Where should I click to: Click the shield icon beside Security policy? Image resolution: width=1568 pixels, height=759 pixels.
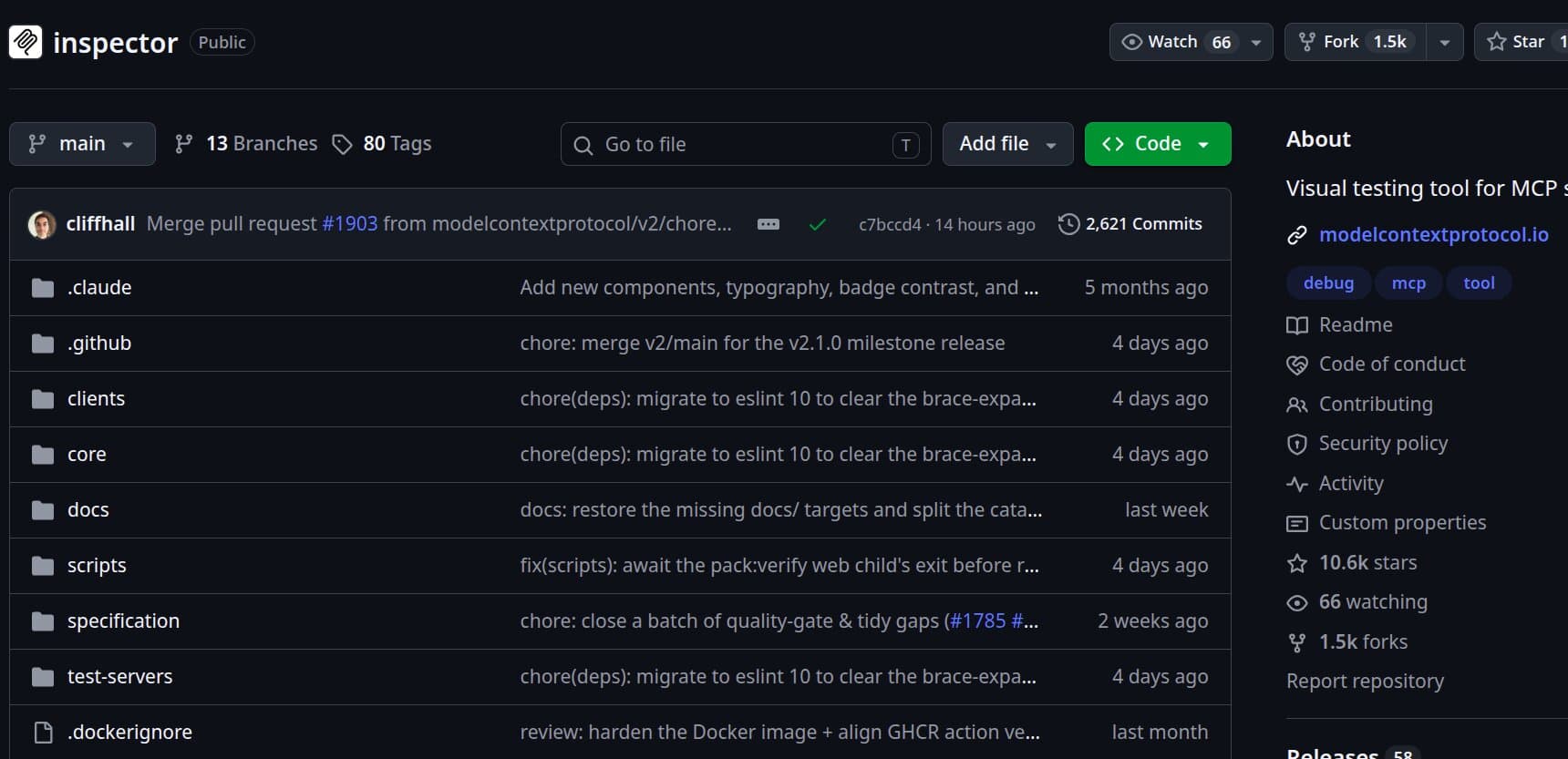pos(1297,444)
